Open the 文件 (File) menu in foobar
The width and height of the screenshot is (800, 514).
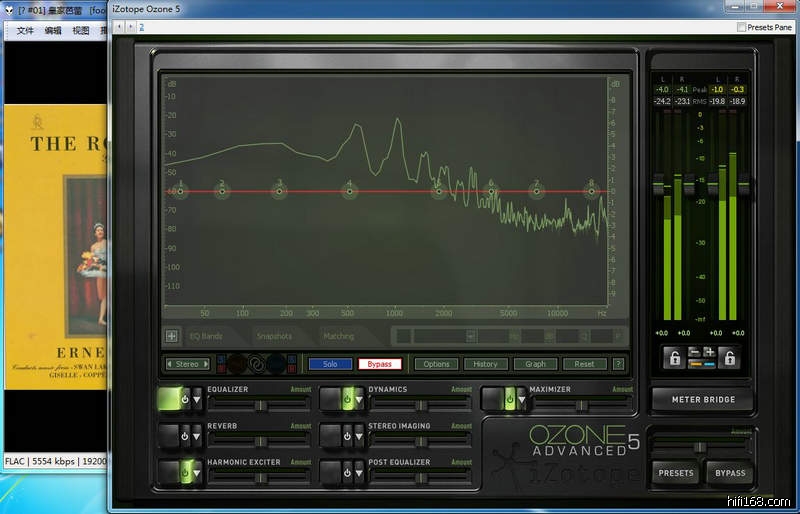coord(25,30)
